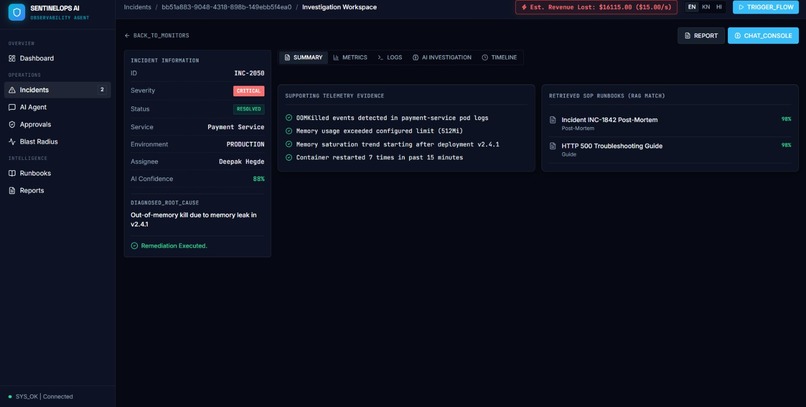Click the green SYS_OK status dot

[10, 397]
